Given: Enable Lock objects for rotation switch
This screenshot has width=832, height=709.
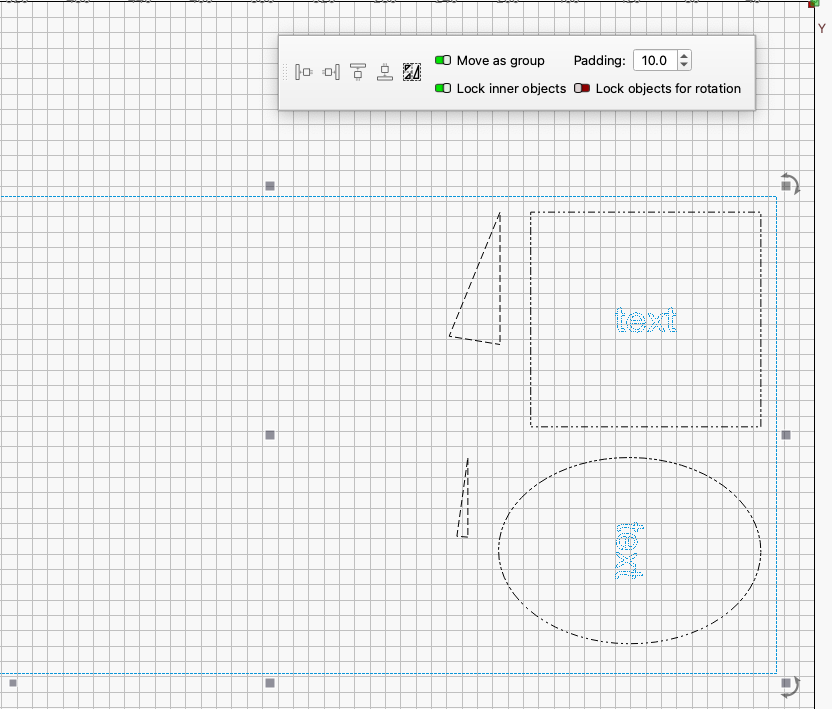Looking at the screenshot, I should click(x=582, y=89).
